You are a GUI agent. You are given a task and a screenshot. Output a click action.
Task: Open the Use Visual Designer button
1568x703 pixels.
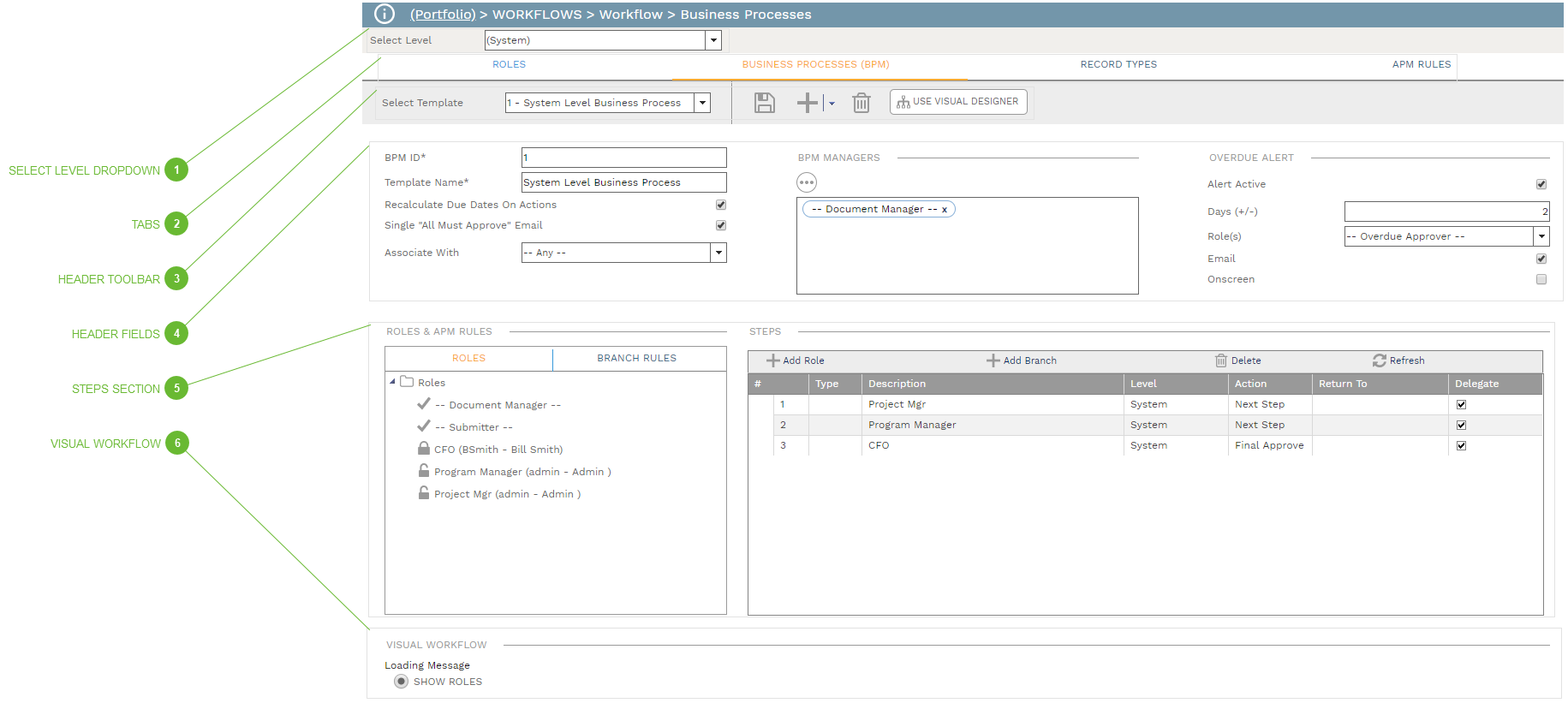click(x=958, y=102)
